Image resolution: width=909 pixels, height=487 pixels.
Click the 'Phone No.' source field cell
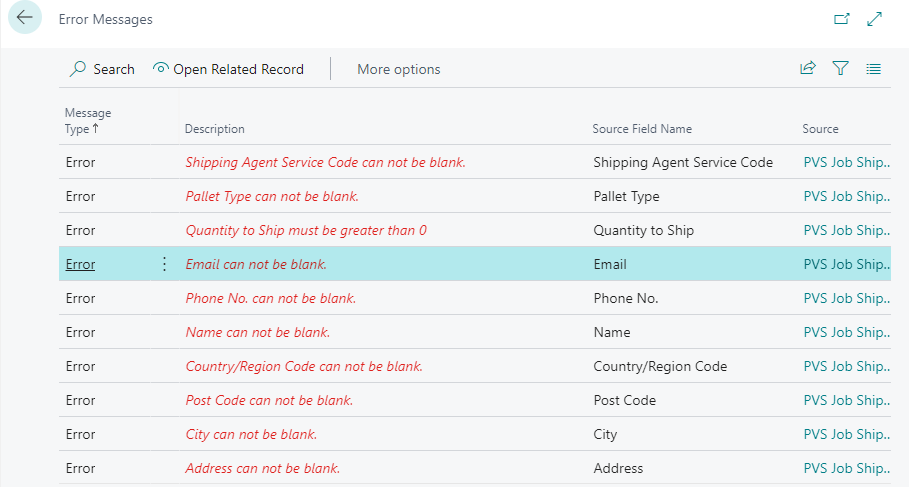click(626, 299)
